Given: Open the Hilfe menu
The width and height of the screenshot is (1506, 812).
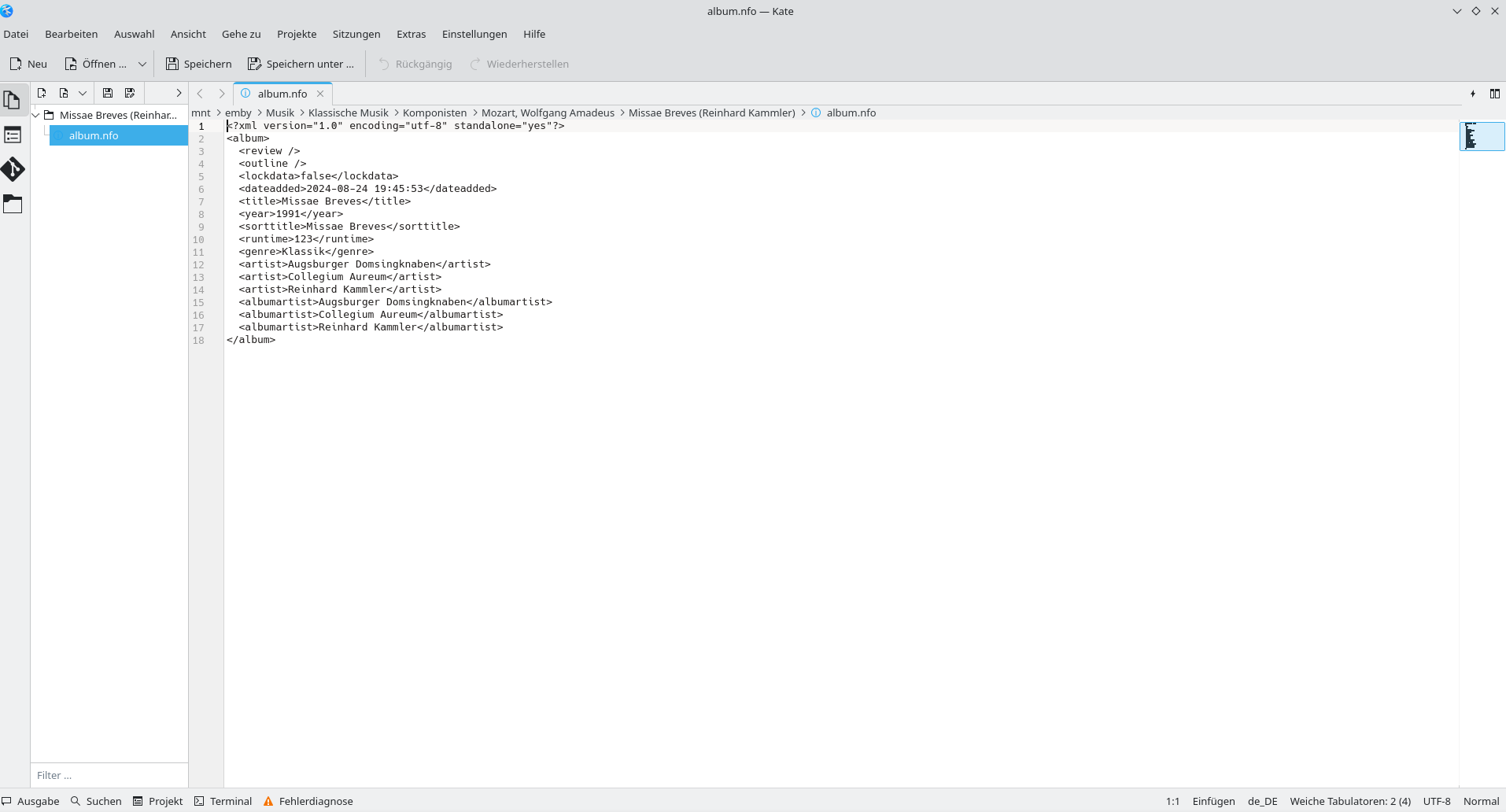Looking at the screenshot, I should (534, 34).
